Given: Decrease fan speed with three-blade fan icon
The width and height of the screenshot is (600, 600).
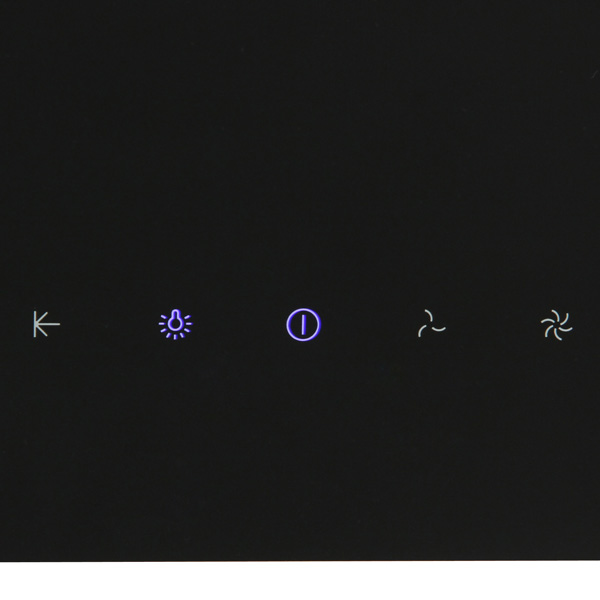Looking at the screenshot, I should click(431, 324).
